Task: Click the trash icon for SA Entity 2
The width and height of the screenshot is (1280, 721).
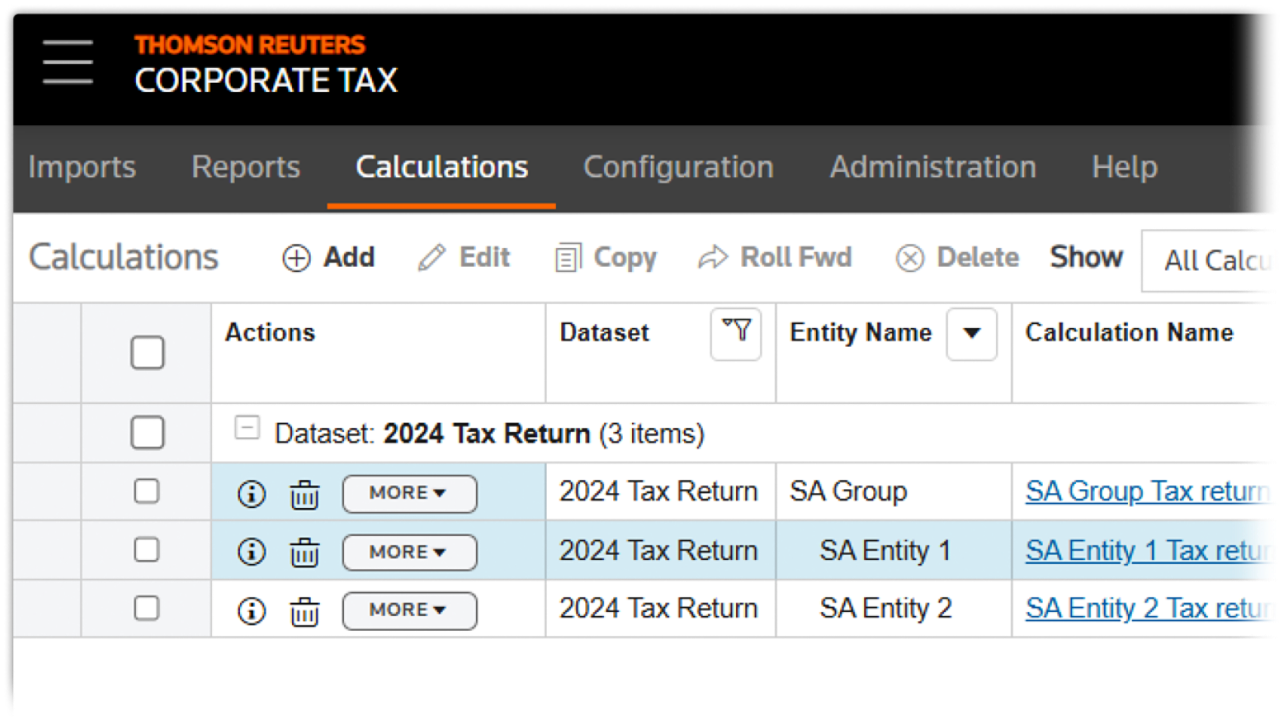Action: click(305, 610)
